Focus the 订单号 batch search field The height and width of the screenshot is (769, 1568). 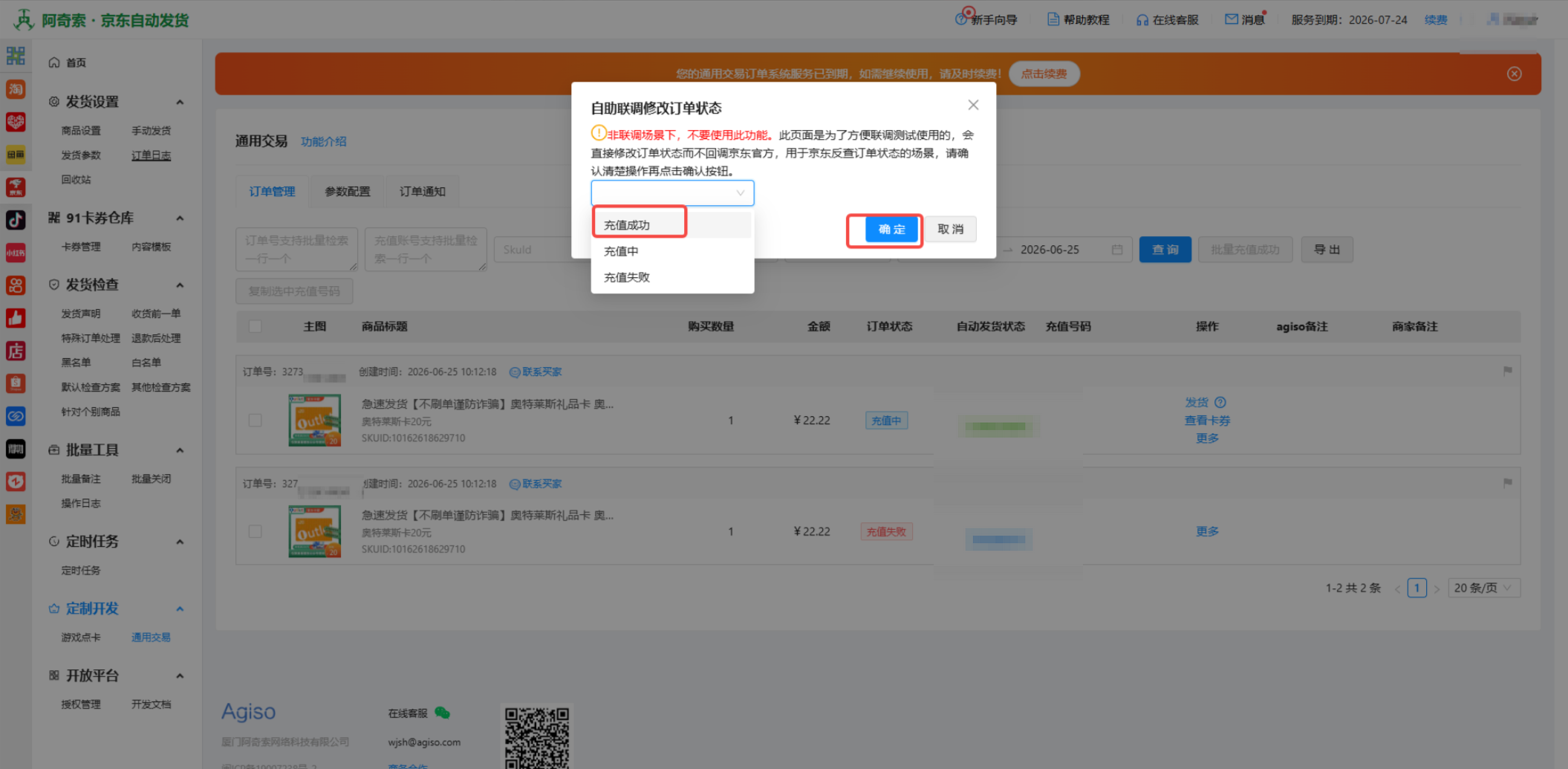point(297,250)
